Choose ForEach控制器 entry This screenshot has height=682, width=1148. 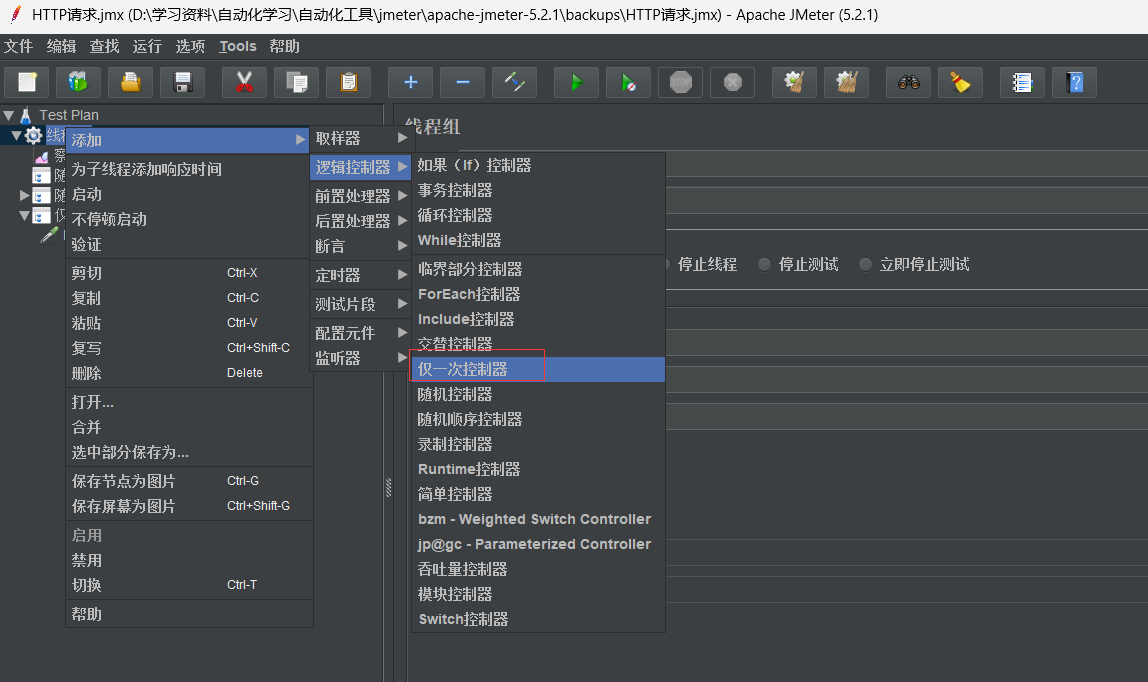tap(538, 294)
